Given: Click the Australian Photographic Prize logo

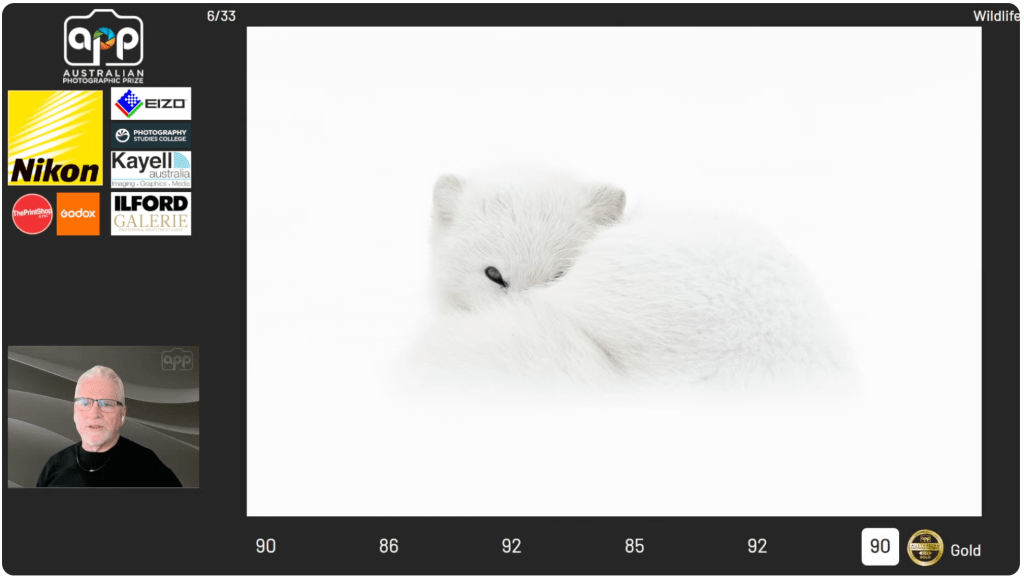Looking at the screenshot, I should tap(104, 47).
